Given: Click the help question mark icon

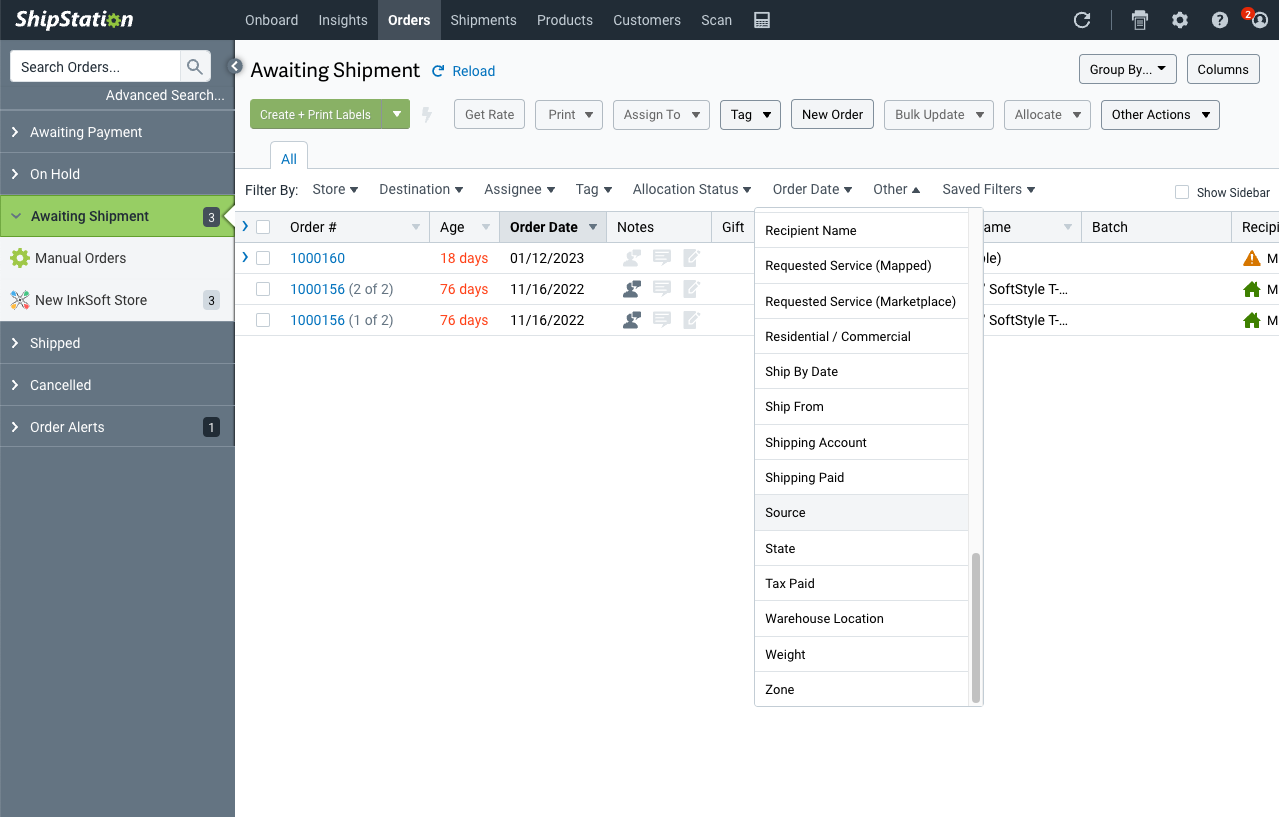Looking at the screenshot, I should [1219, 19].
